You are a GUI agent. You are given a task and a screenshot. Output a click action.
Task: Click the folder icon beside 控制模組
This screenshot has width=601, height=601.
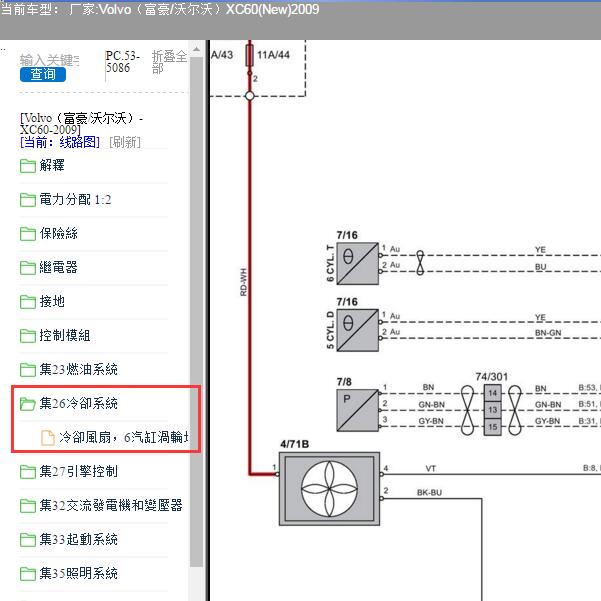pos(28,336)
